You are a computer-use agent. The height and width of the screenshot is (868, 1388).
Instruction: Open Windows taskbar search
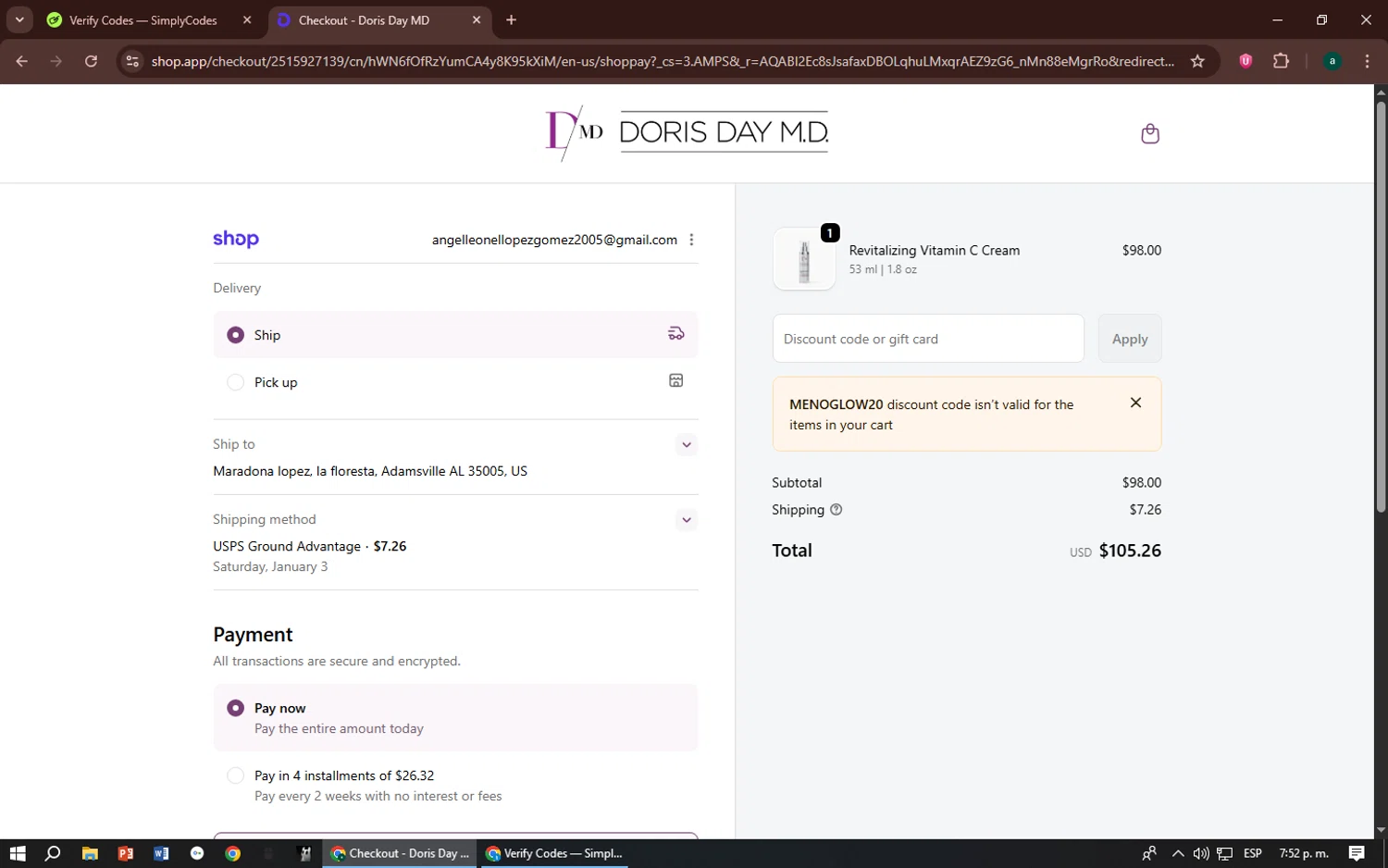53,853
